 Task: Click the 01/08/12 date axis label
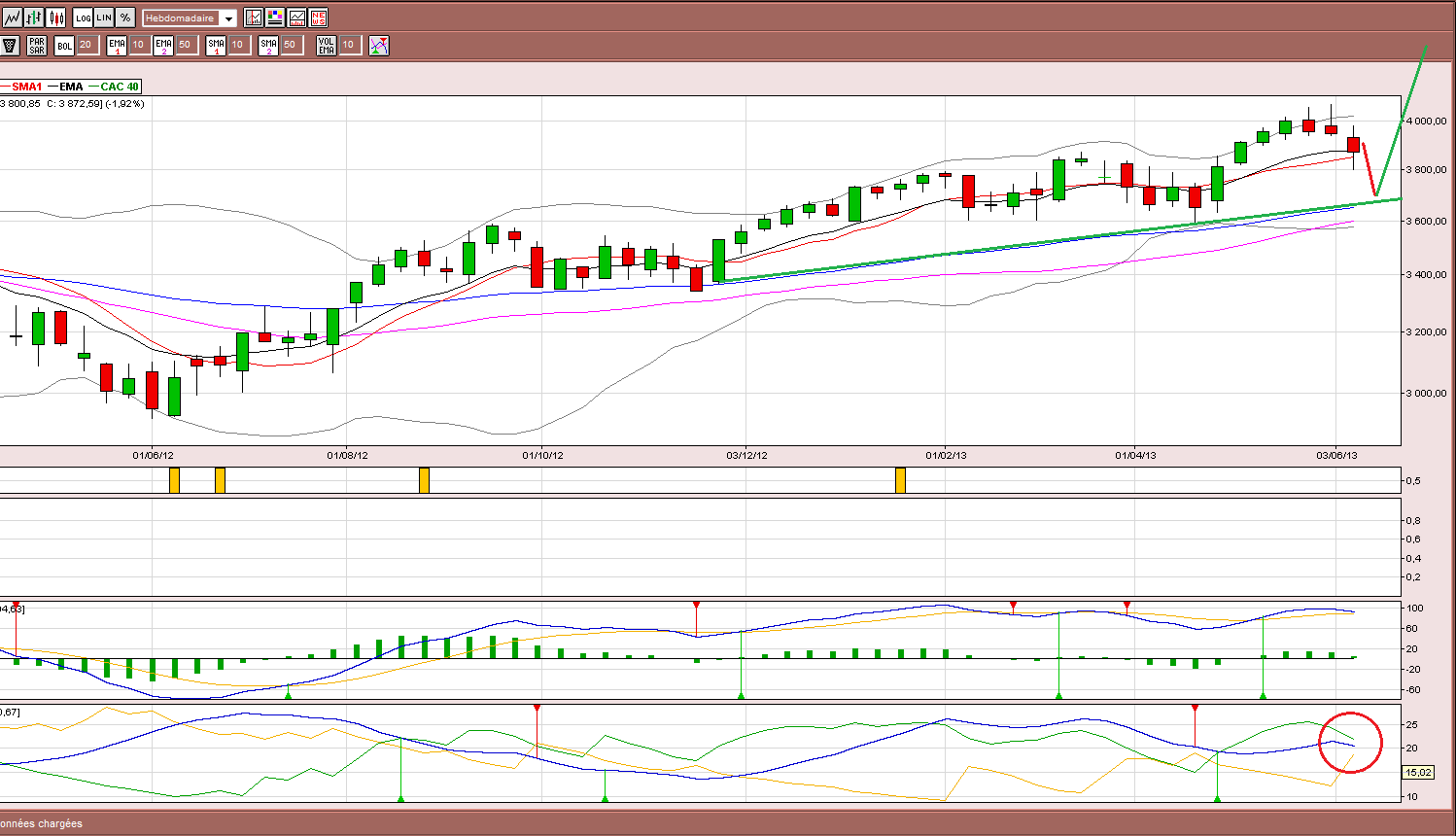pos(348,455)
